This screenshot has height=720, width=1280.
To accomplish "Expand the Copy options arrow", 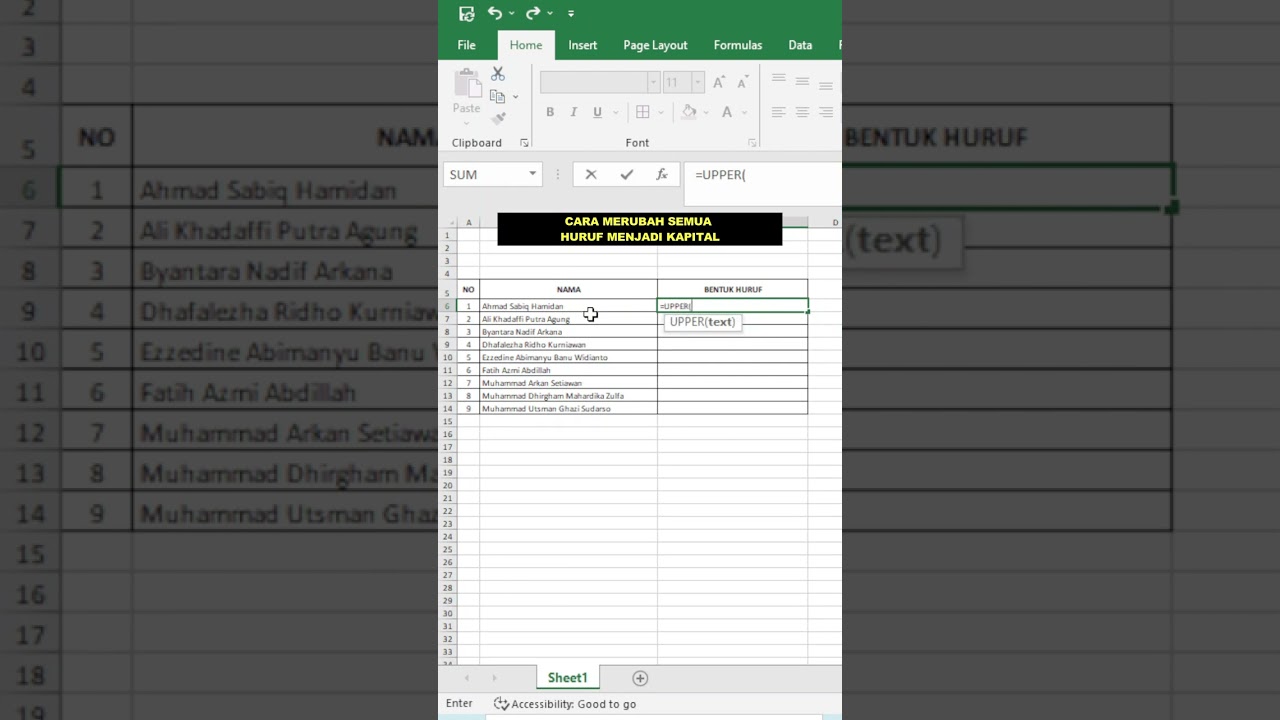I will click(515, 97).
